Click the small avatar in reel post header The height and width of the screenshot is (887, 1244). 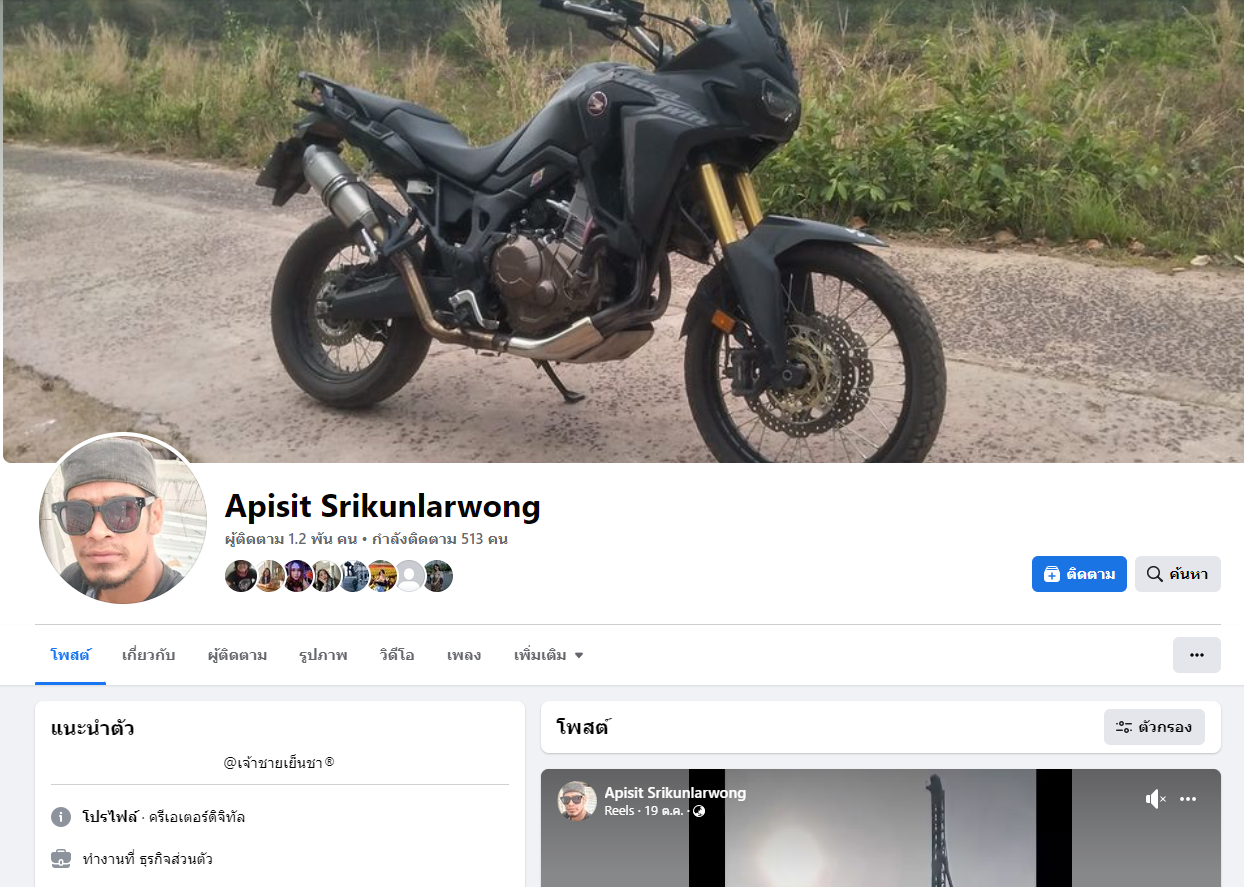click(577, 801)
